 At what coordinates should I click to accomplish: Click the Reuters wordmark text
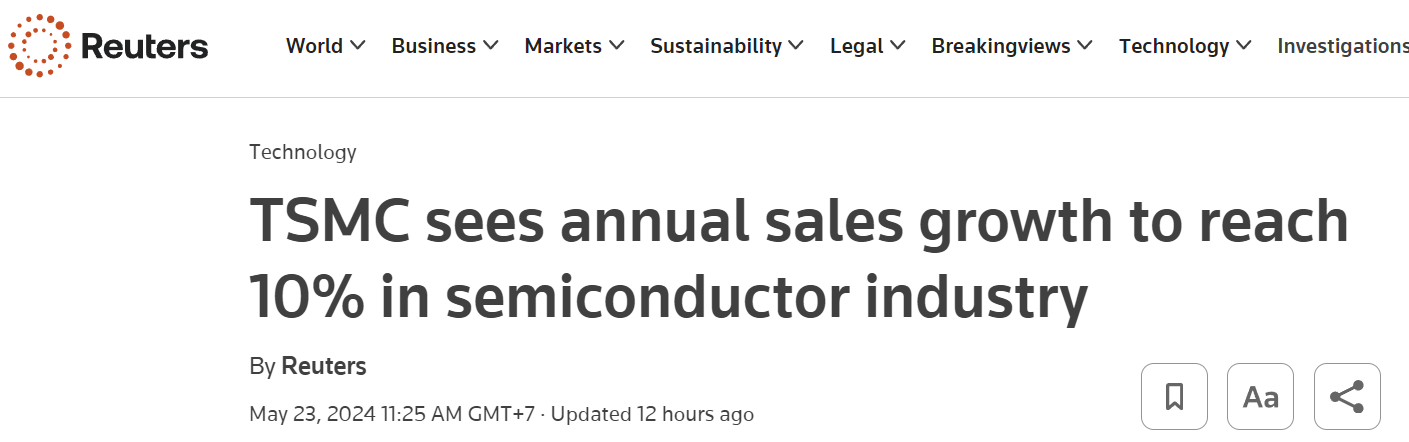click(144, 47)
